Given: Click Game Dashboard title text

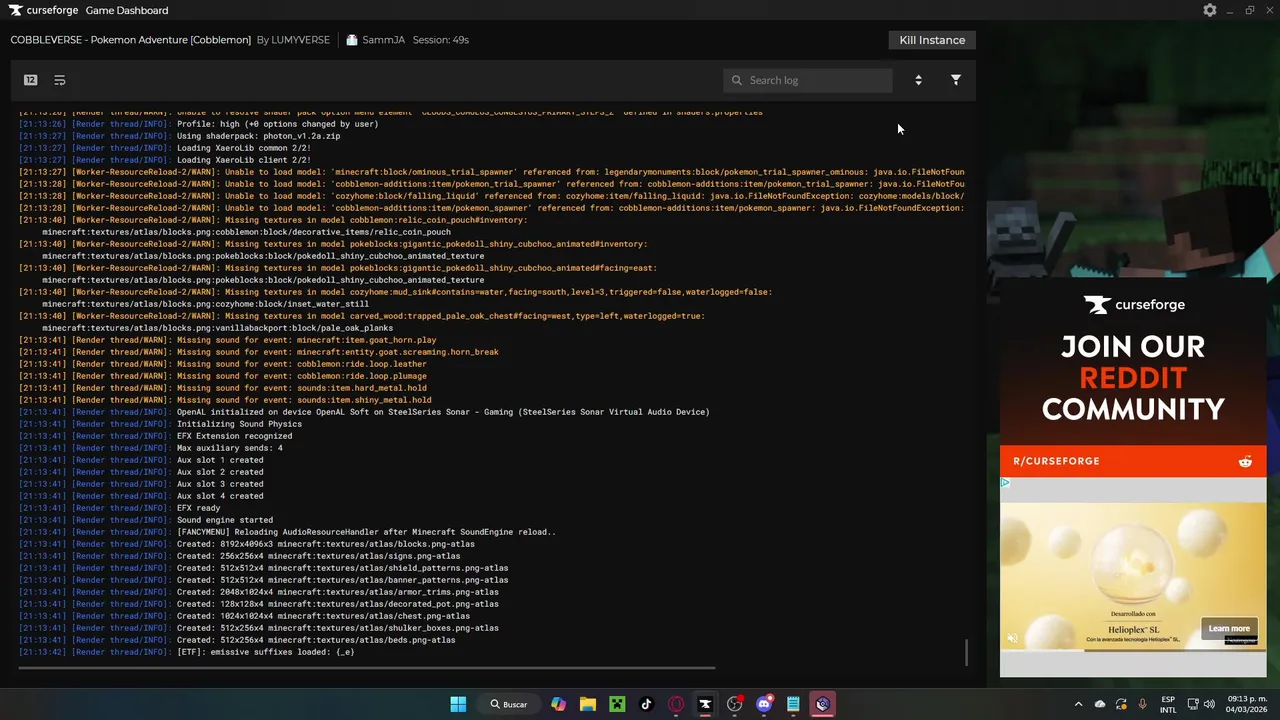Looking at the screenshot, I should [127, 10].
